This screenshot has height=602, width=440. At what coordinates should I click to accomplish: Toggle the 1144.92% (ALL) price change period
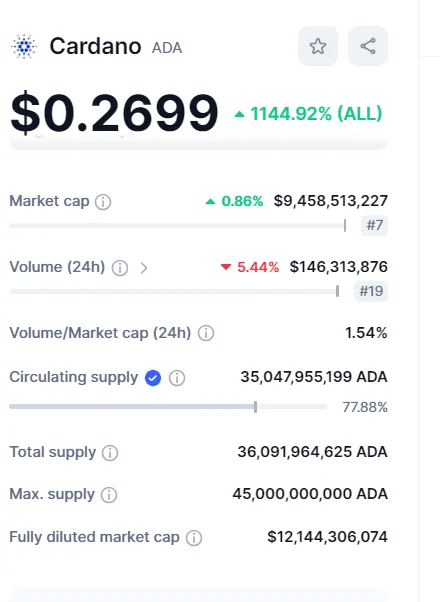tap(308, 114)
